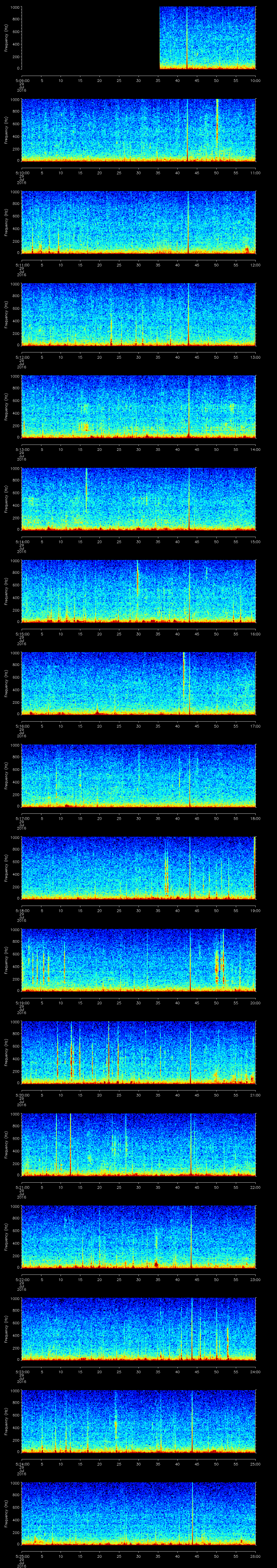Select the 5:21:00 time label
The width and height of the screenshot is (277, 1568).
point(22,1187)
